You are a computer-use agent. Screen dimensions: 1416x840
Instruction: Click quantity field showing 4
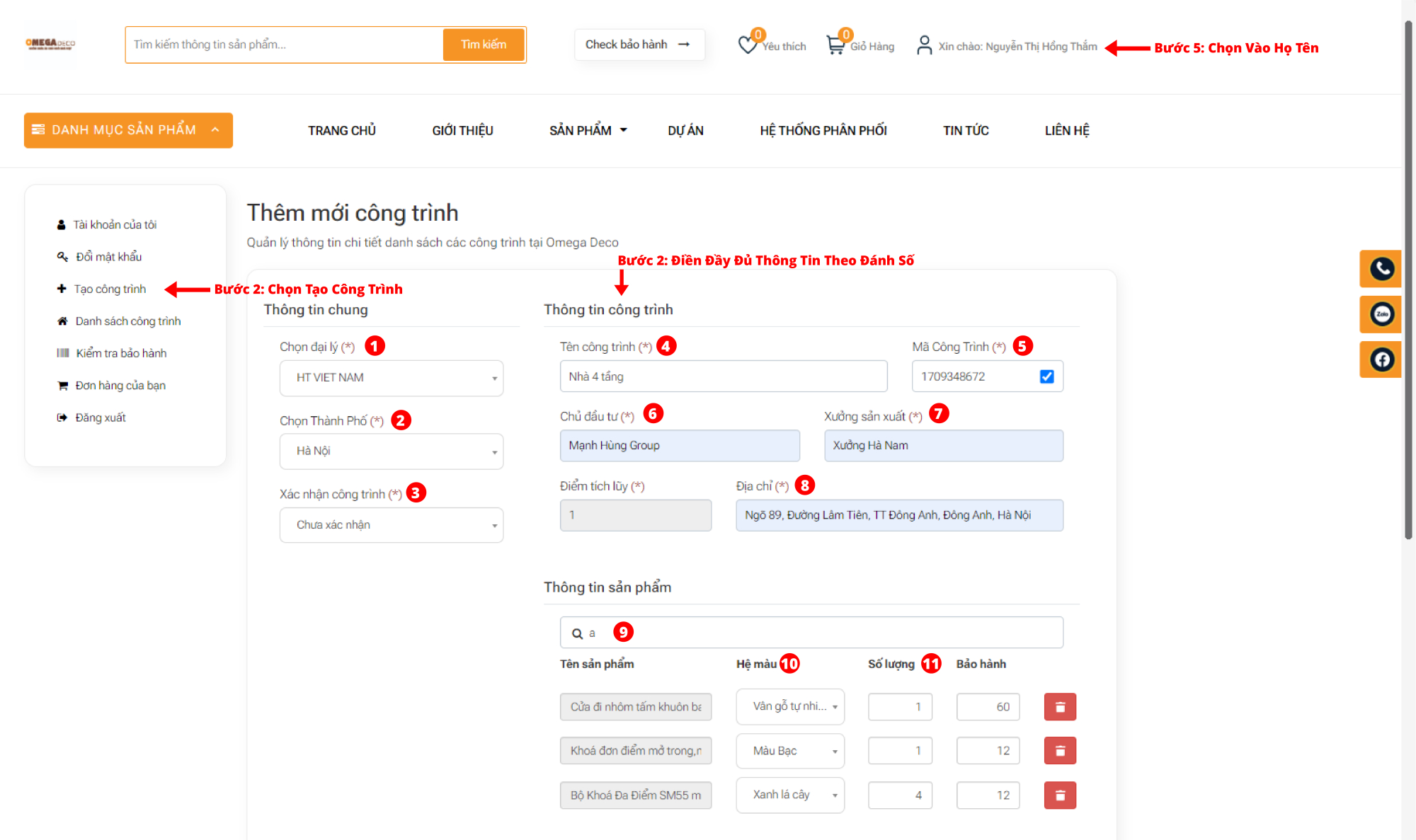900,795
